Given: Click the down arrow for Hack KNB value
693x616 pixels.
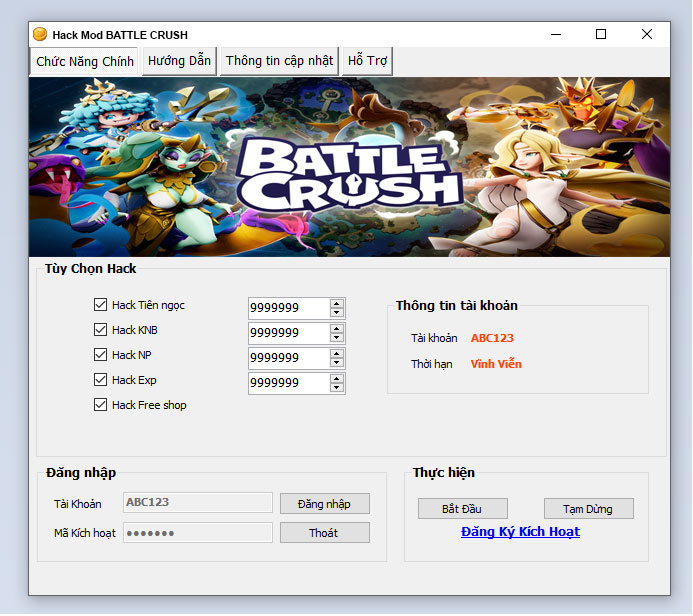Looking at the screenshot, I should click(x=337, y=338).
